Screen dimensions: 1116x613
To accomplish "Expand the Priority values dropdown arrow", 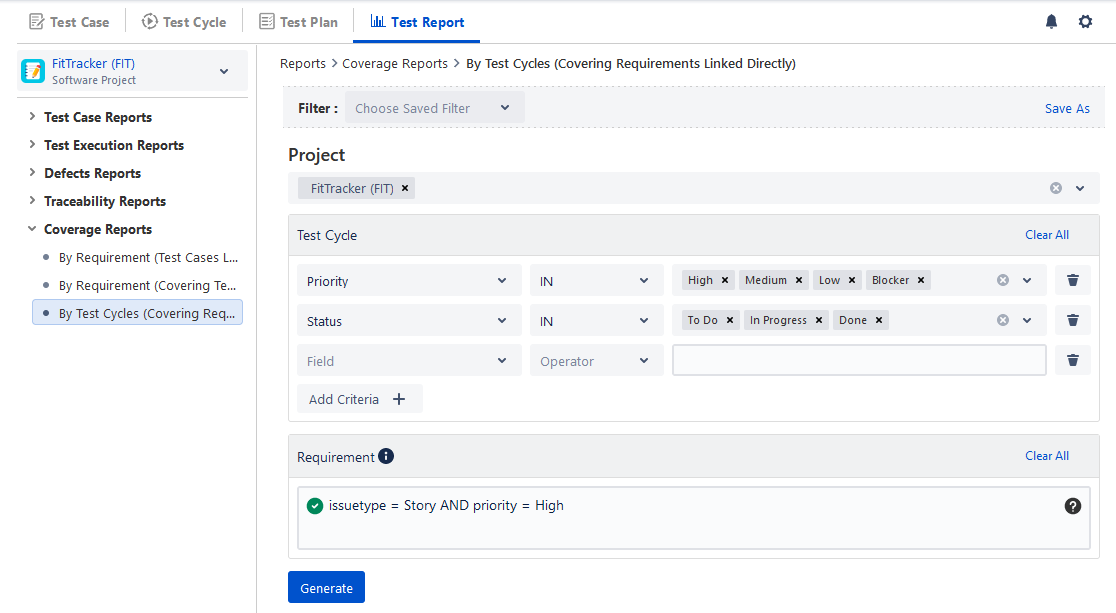I will pos(1027,280).
